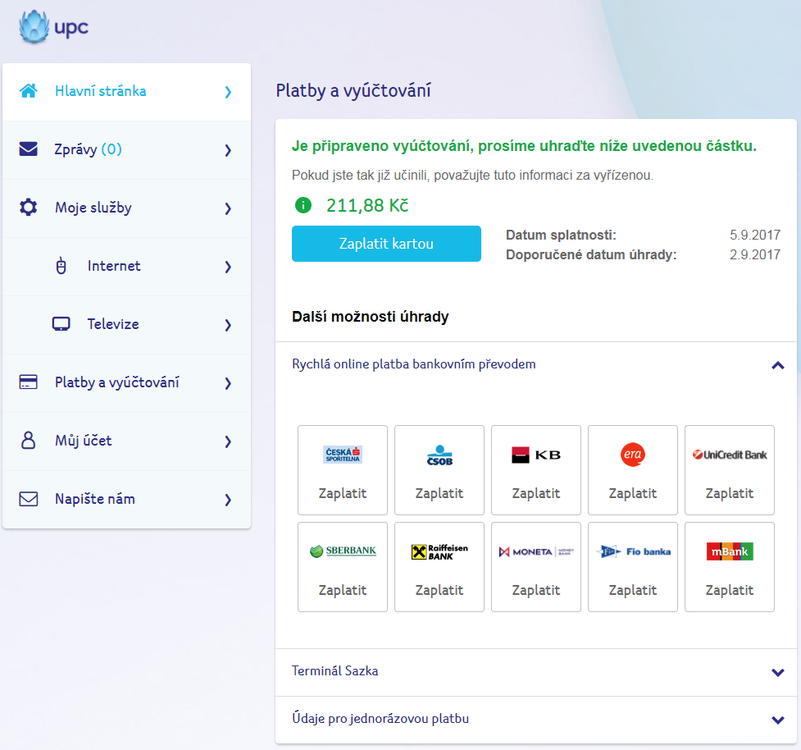Click the Další možnosti úhrady heading
This screenshot has height=750, width=801.
pos(370,317)
